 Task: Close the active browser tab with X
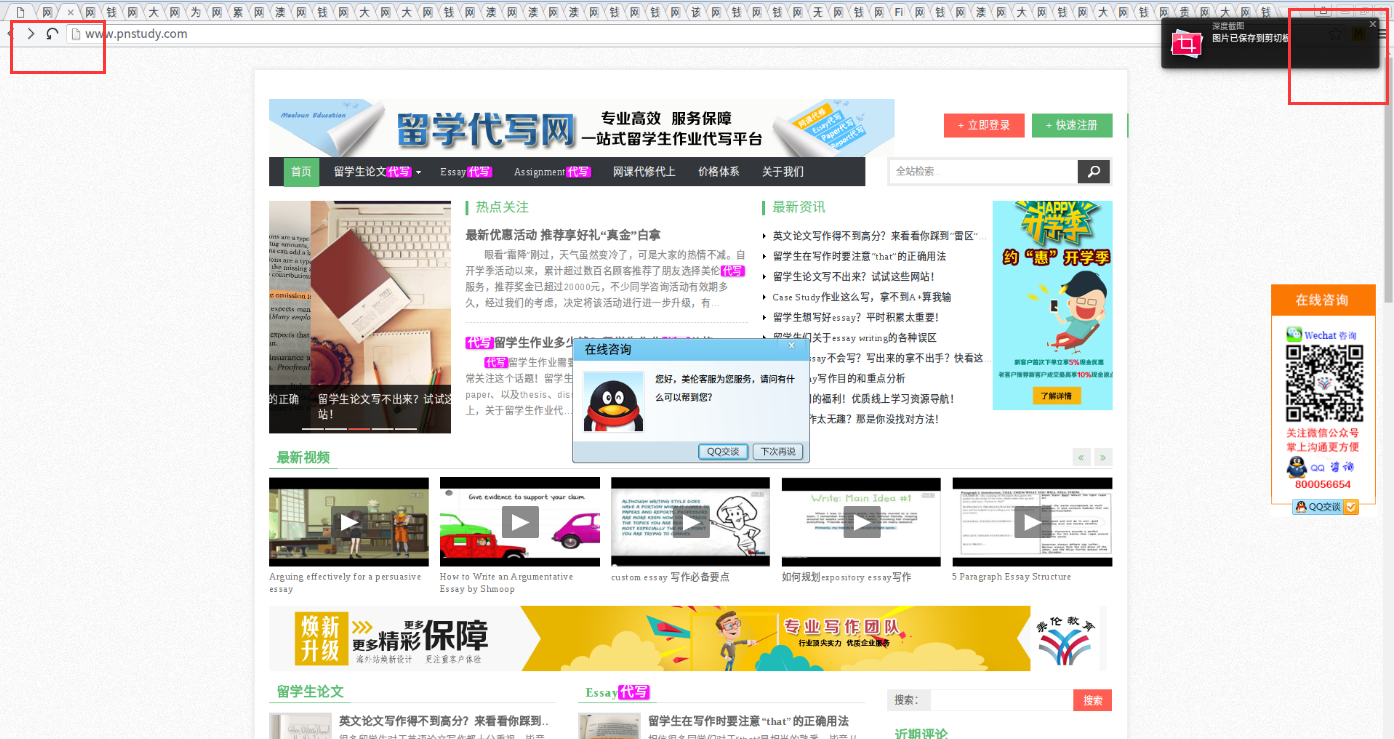point(70,13)
